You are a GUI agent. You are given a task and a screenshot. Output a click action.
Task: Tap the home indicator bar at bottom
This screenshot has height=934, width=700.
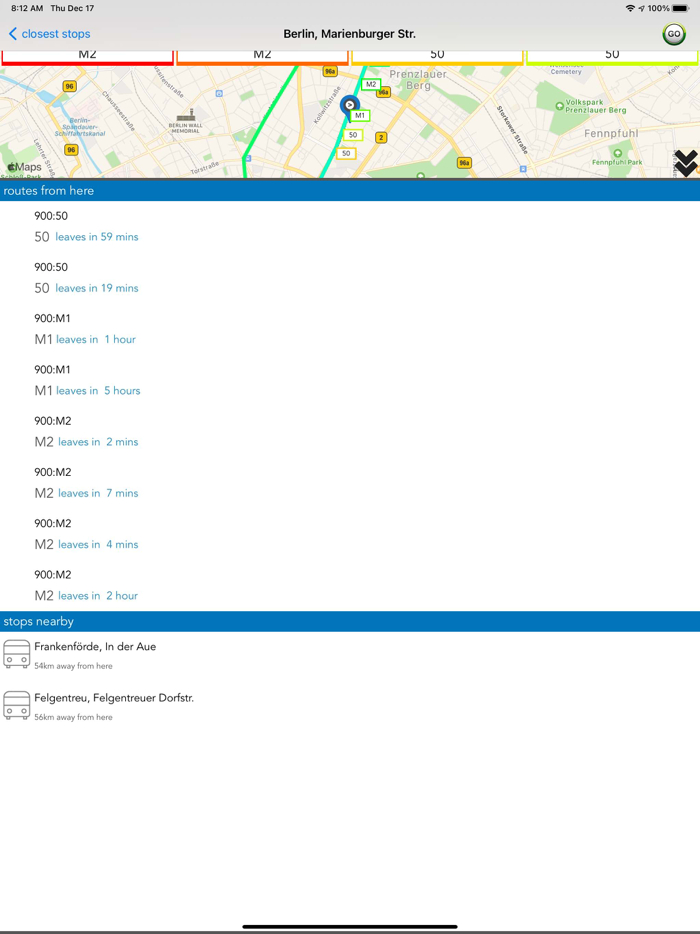[x=350, y=927]
